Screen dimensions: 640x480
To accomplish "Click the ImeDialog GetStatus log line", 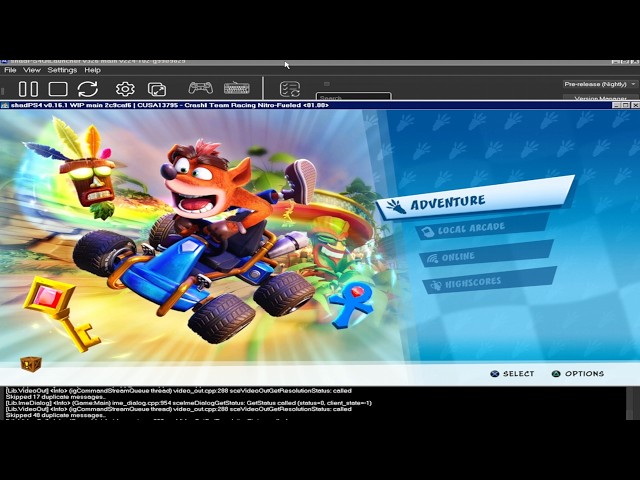I will [x=189, y=403].
